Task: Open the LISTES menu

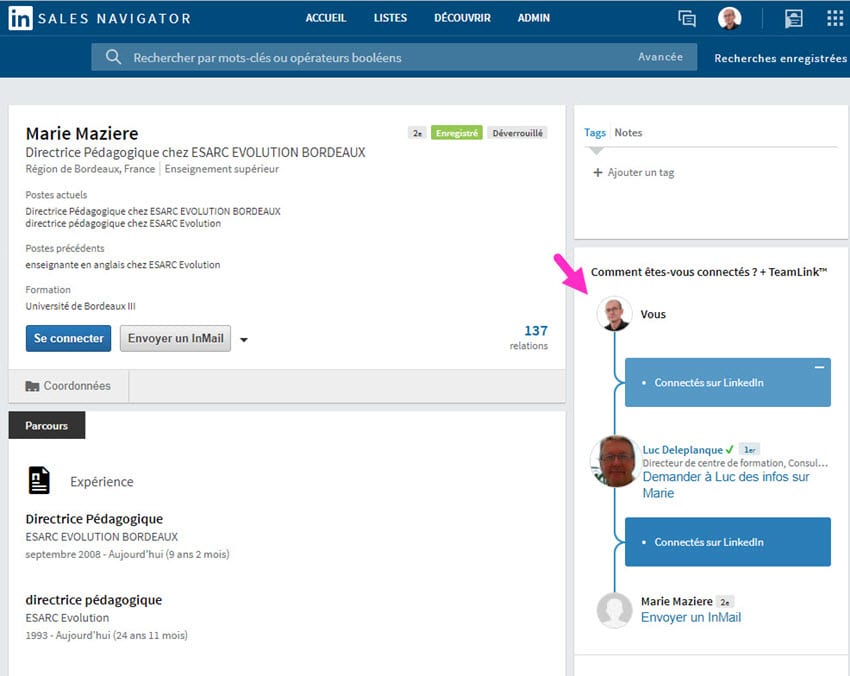Action: pyautogui.click(x=390, y=18)
